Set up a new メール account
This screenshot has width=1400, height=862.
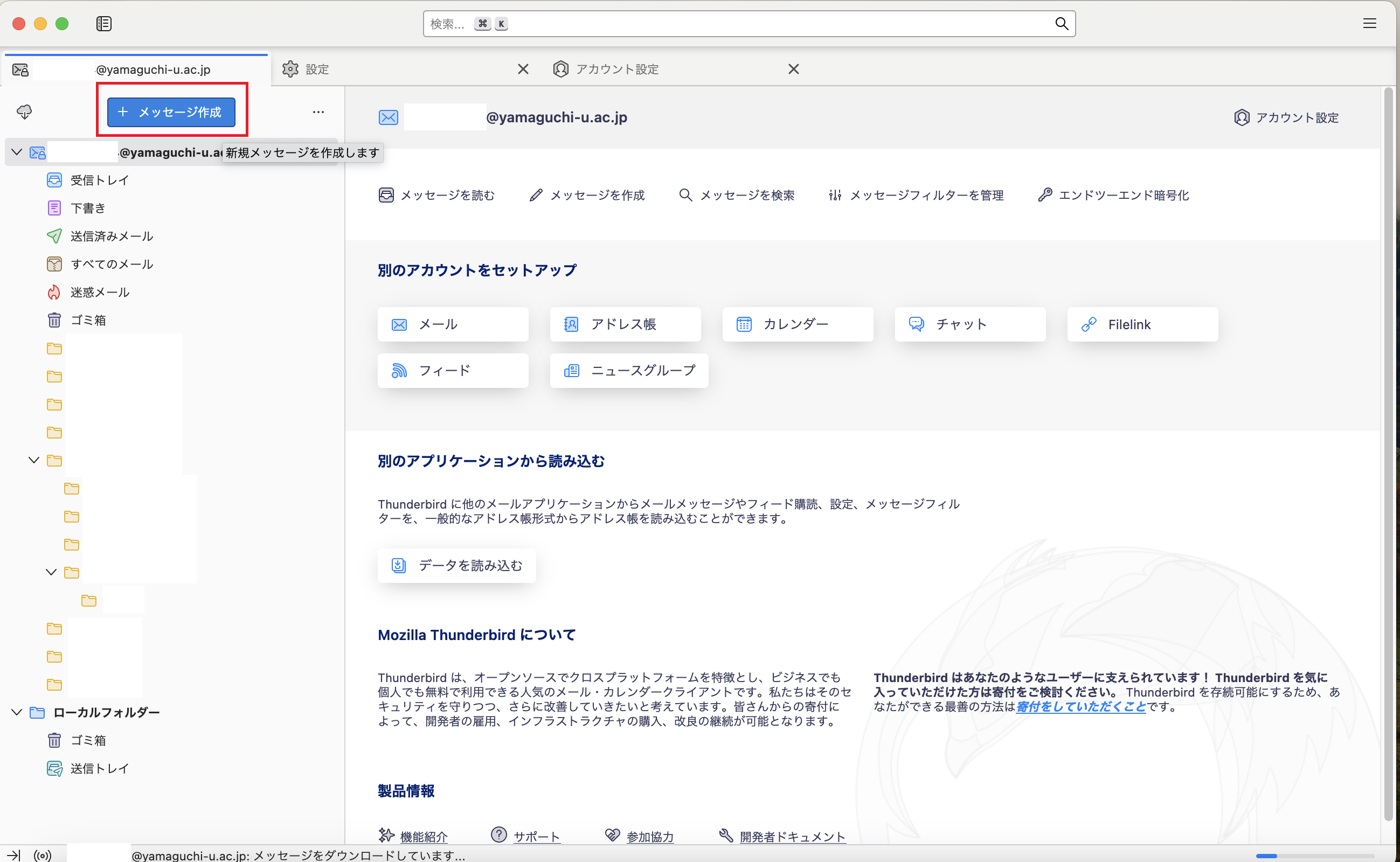coord(453,324)
